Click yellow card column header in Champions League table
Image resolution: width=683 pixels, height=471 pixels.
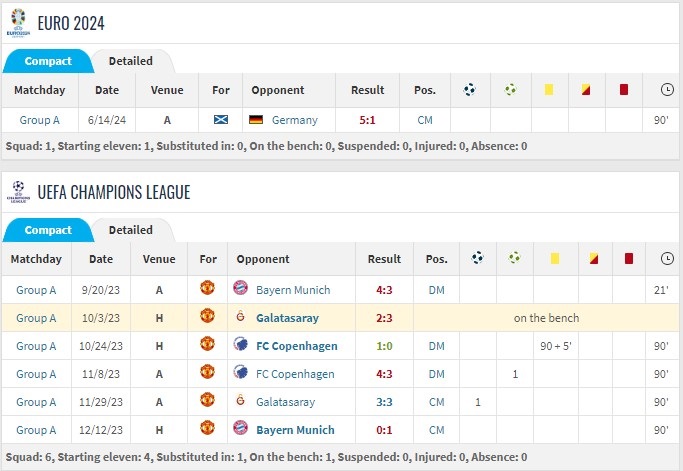pos(555,259)
